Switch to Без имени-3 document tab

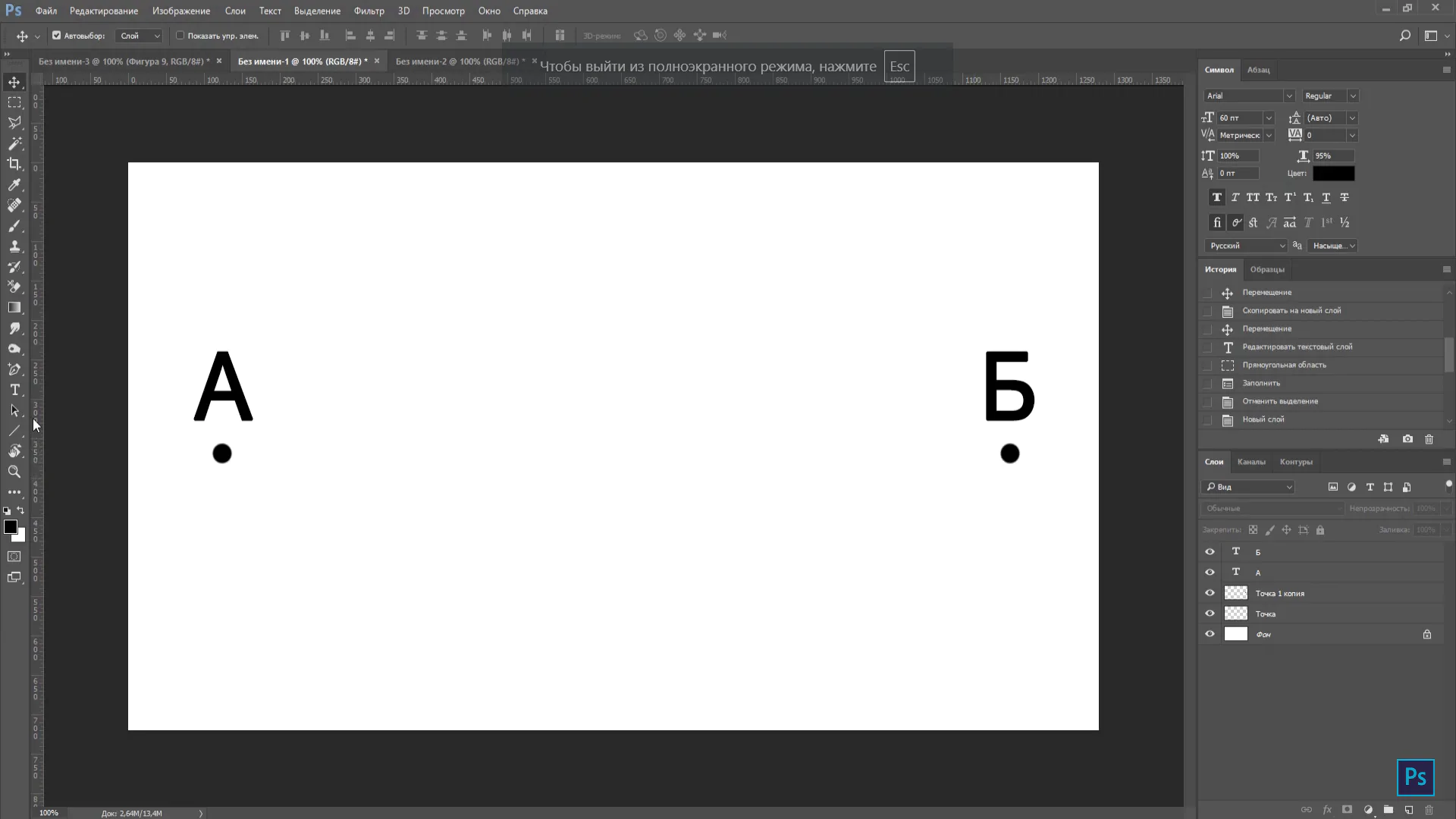(124, 61)
